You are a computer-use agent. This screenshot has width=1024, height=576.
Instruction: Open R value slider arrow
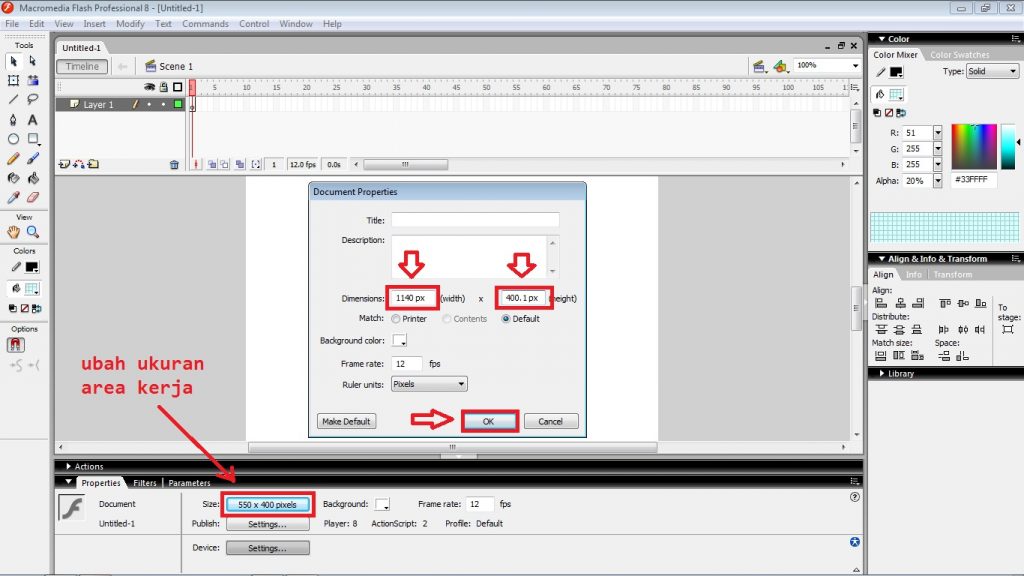click(938, 133)
